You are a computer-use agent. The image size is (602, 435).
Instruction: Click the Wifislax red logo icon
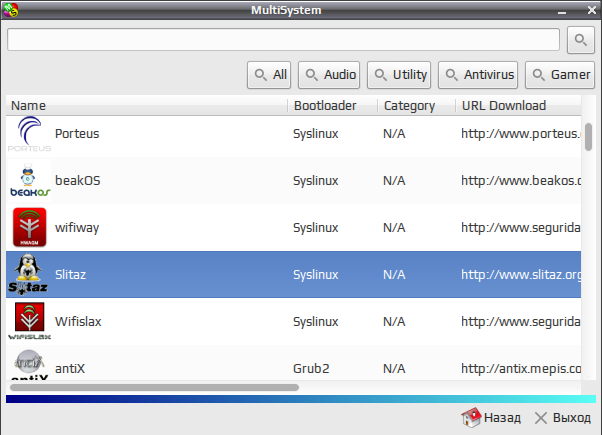coord(30,321)
